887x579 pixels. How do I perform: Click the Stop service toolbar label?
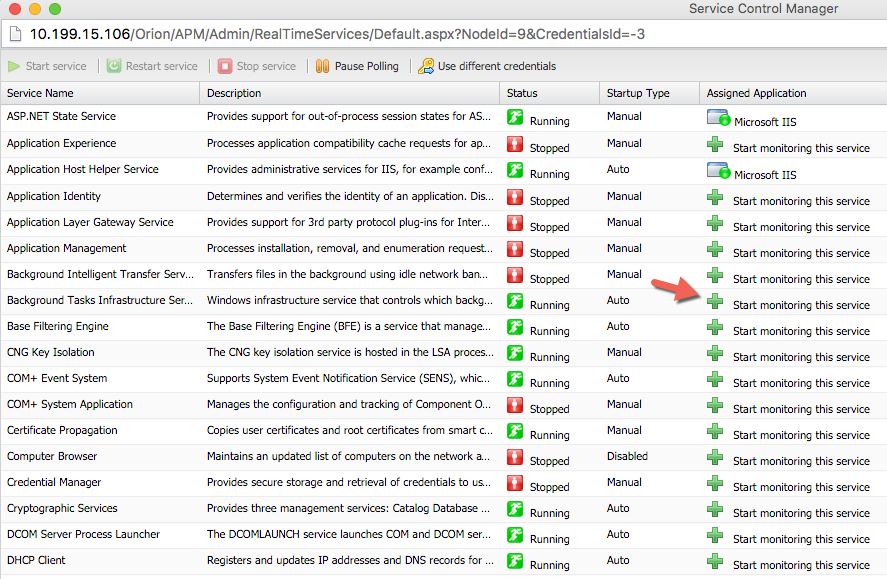pos(266,66)
